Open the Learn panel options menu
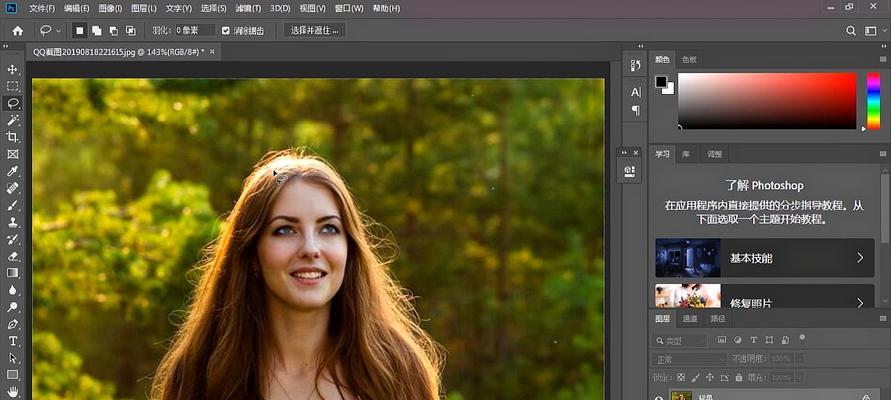Viewport: 891px width, 400px height. click(x=883, y=153)
